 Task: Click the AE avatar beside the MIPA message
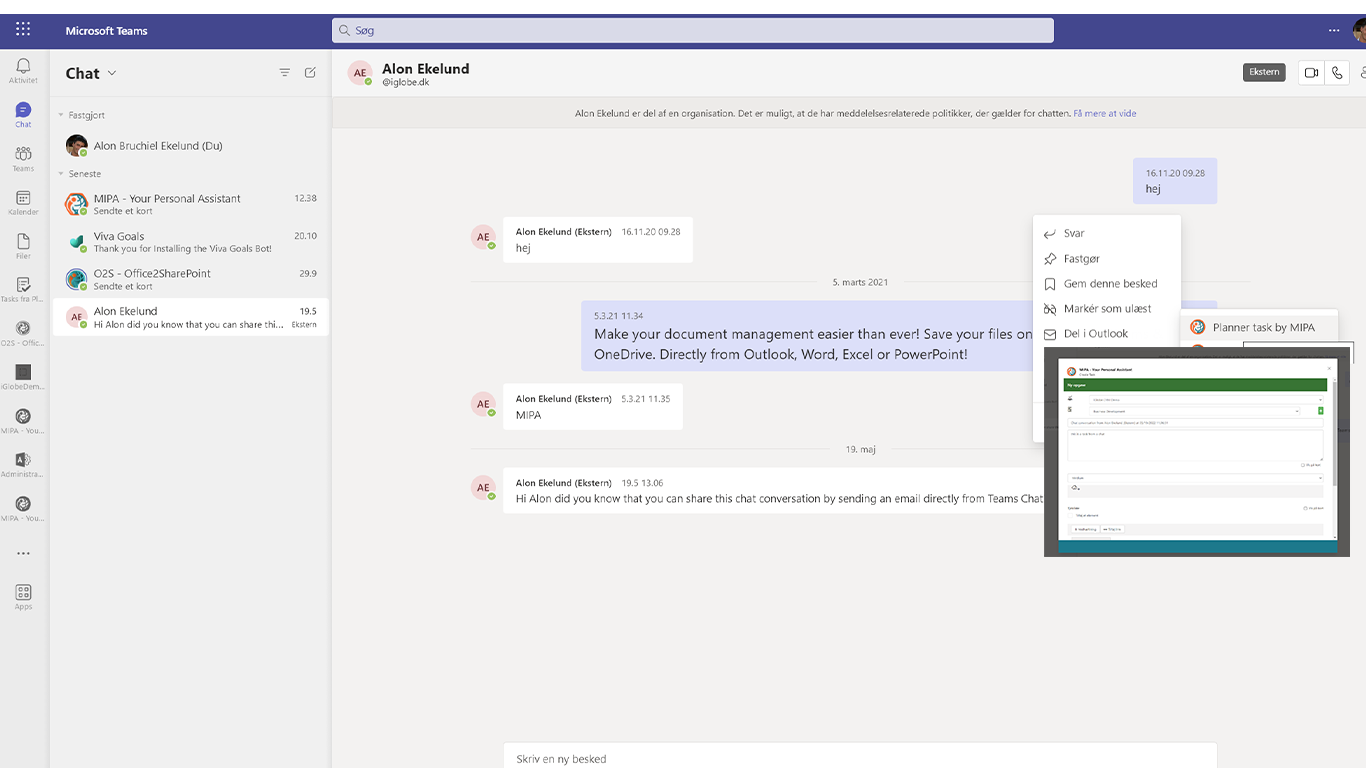click(x=483, y=404)
